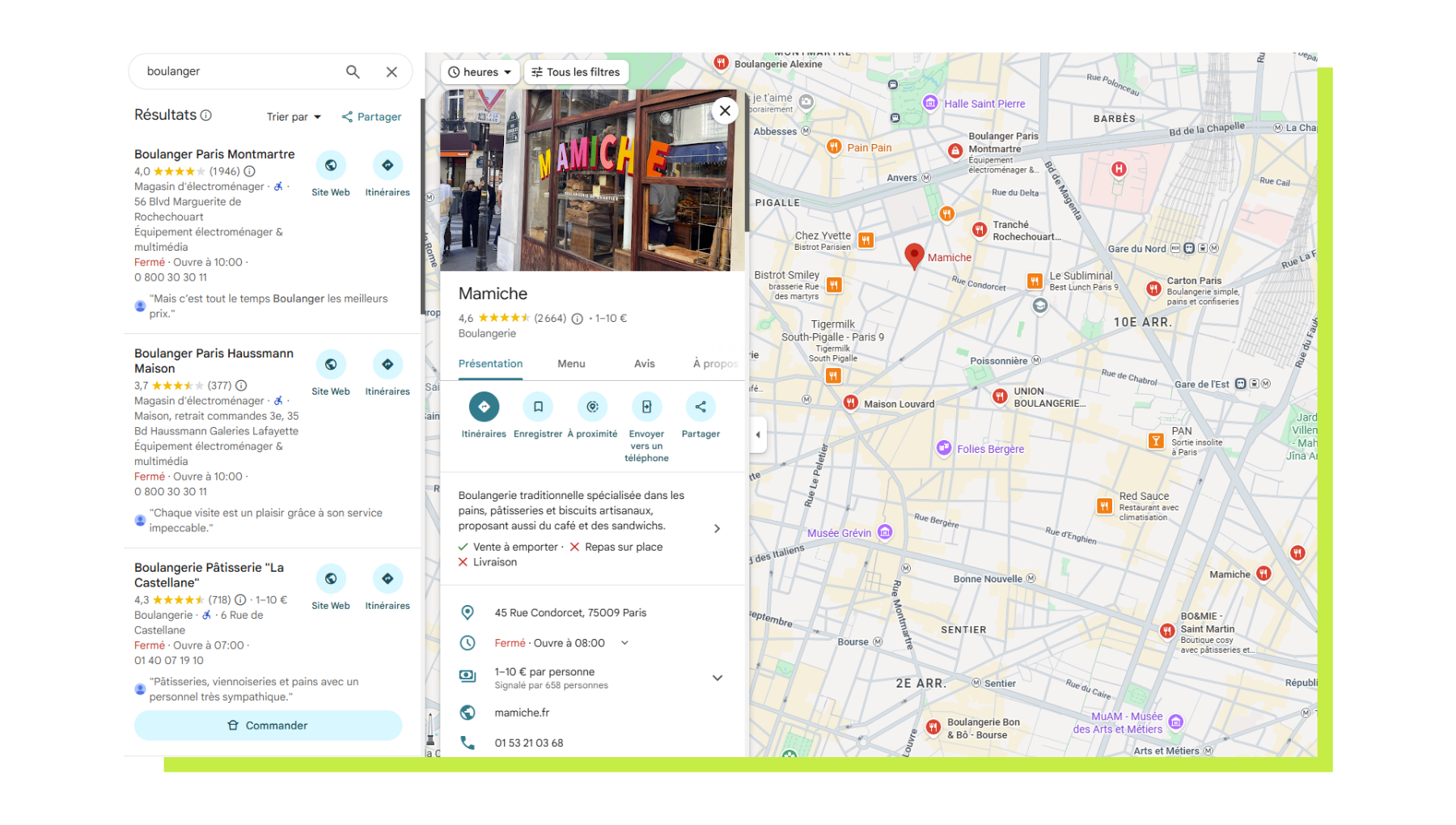
Task: Click the Commander button
Action: [x=268, y=726]
